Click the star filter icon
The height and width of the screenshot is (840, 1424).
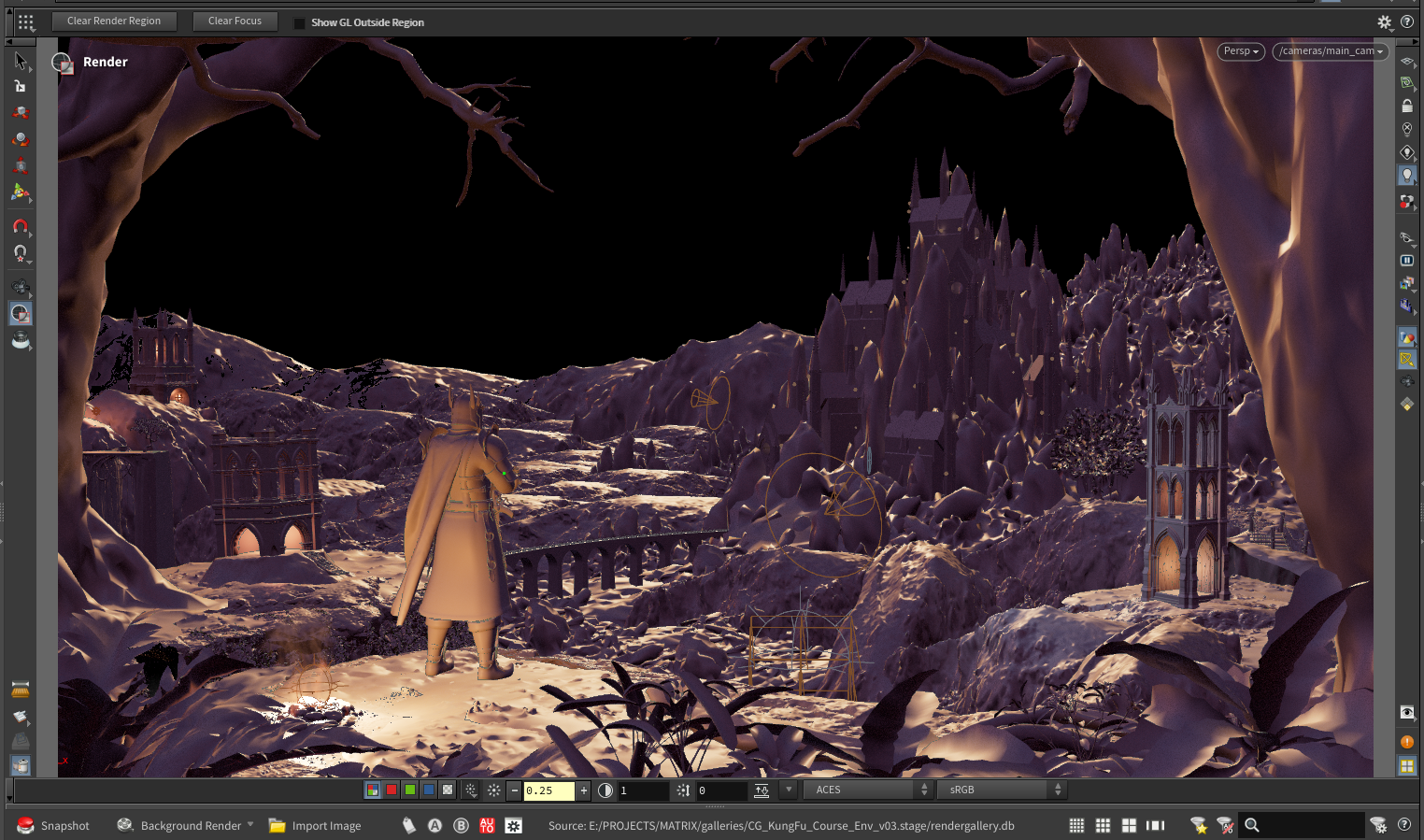(x=1199, y=825)
